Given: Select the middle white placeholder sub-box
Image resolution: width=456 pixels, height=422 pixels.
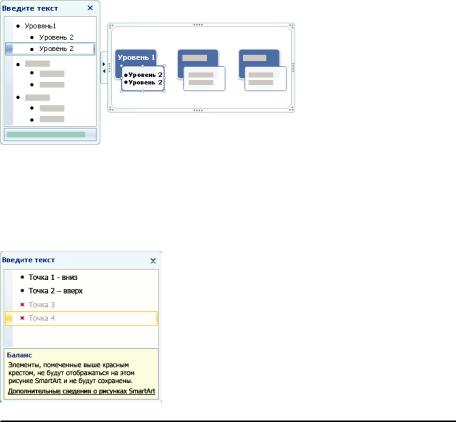Looking at the screenshot, I should [x=204, y=79].
